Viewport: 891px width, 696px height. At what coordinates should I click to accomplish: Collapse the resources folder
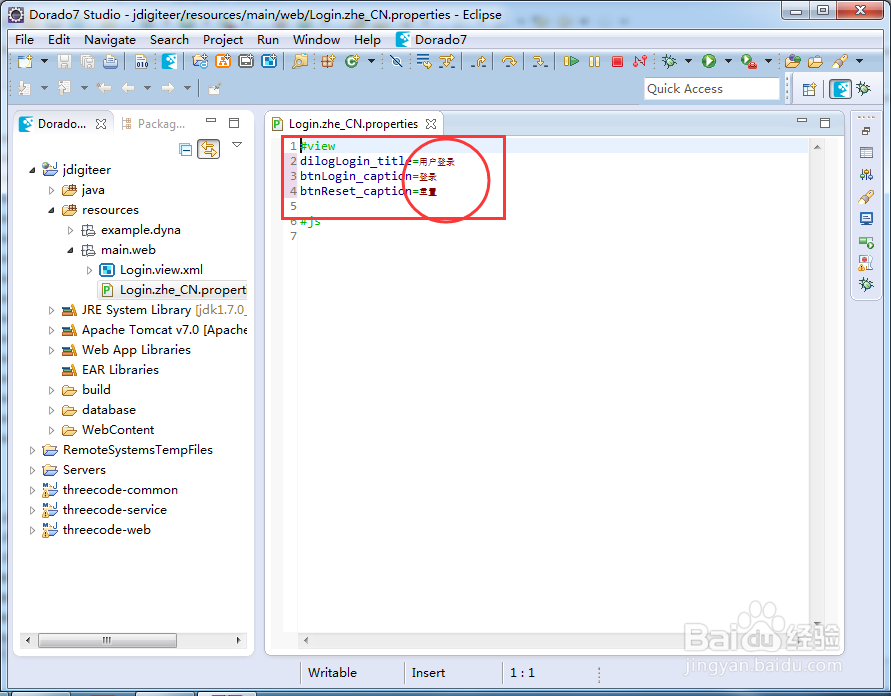[x=51, y=210]
